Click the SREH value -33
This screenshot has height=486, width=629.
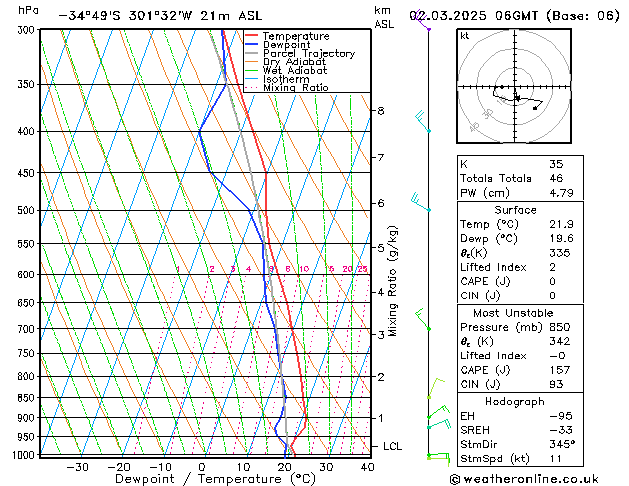click(x=561, y=430)
